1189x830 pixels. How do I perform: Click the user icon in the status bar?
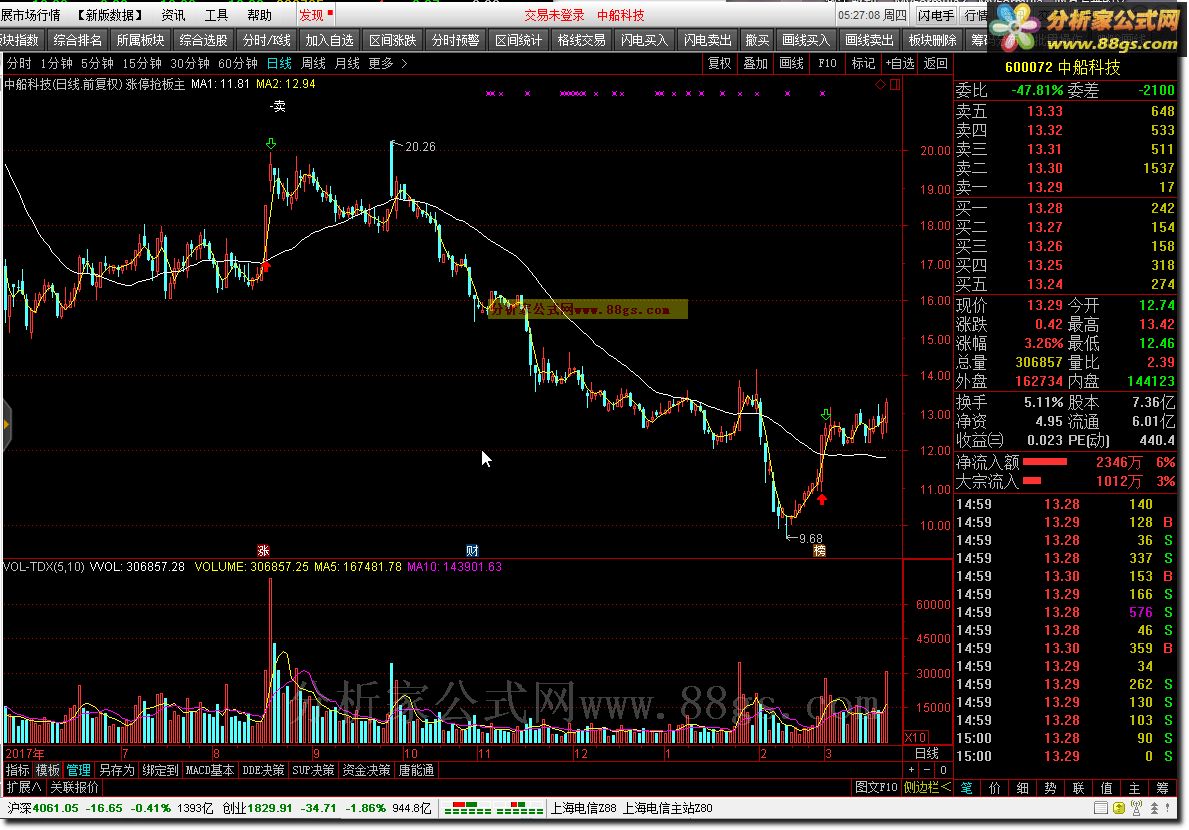click(1154, 809)
